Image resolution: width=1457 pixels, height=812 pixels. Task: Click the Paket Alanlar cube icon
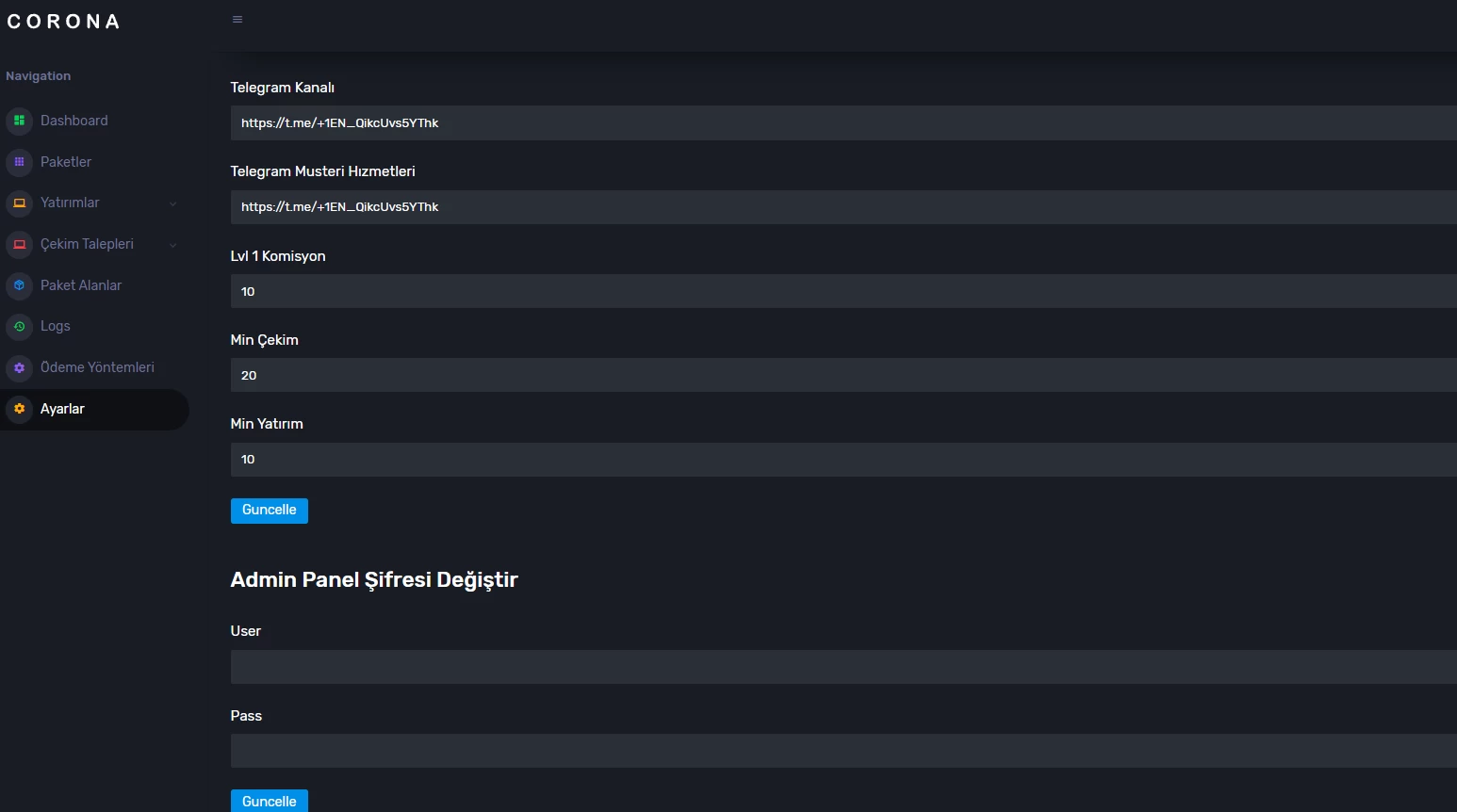click(19, 285)
